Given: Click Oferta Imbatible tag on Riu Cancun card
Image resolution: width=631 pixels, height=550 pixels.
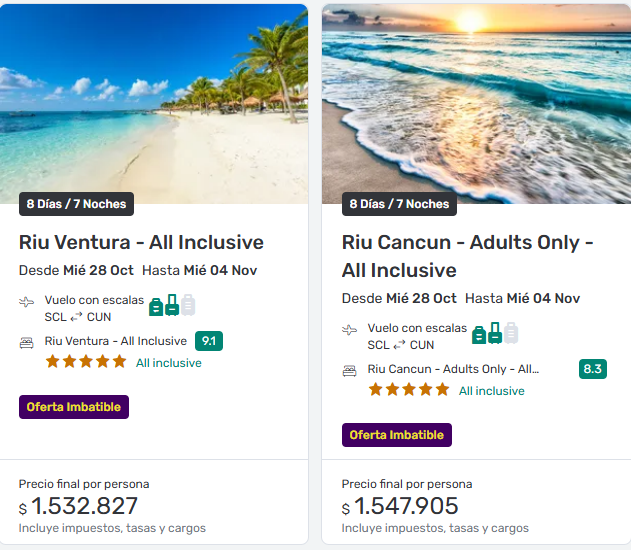Looking at the screenshot, I should pyautogui.click(x=397, y=435).
